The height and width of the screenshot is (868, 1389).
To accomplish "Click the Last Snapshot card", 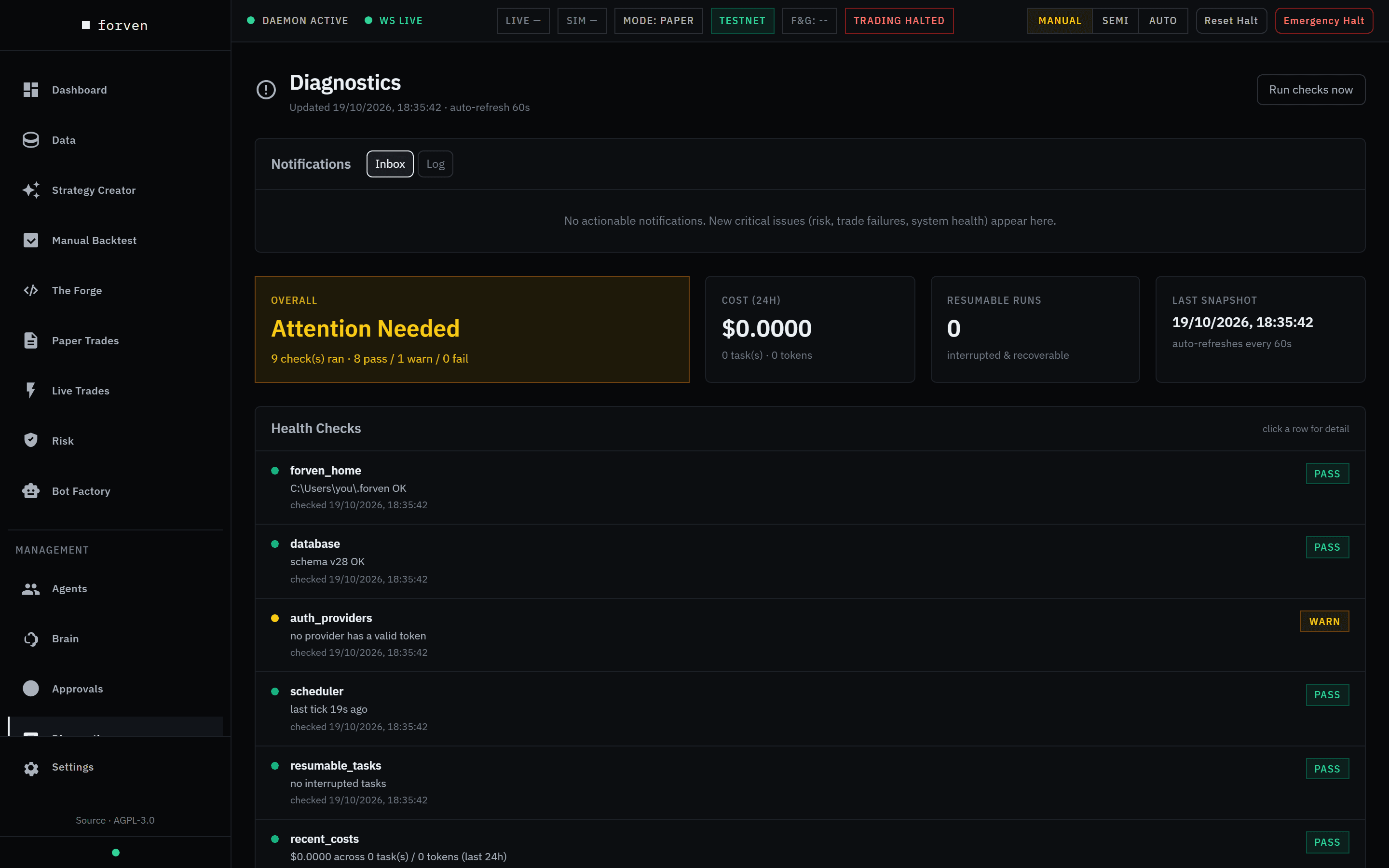I will tap(1260, 329).
